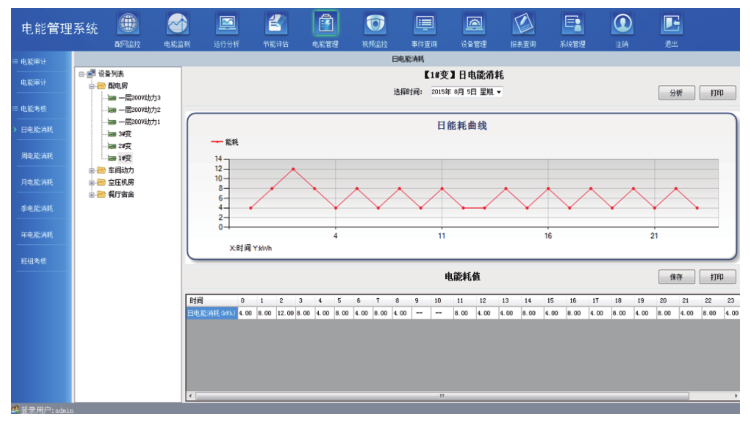Image resolution: width=750 pixels, height=425 pixels.
Task: Expand the 空压机房 tree folder
Action: [x=91, y=183]
